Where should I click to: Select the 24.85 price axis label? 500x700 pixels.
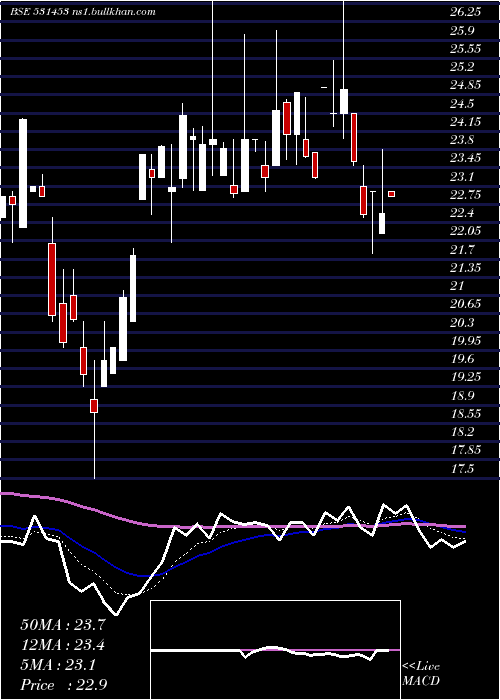coord(465,85)
